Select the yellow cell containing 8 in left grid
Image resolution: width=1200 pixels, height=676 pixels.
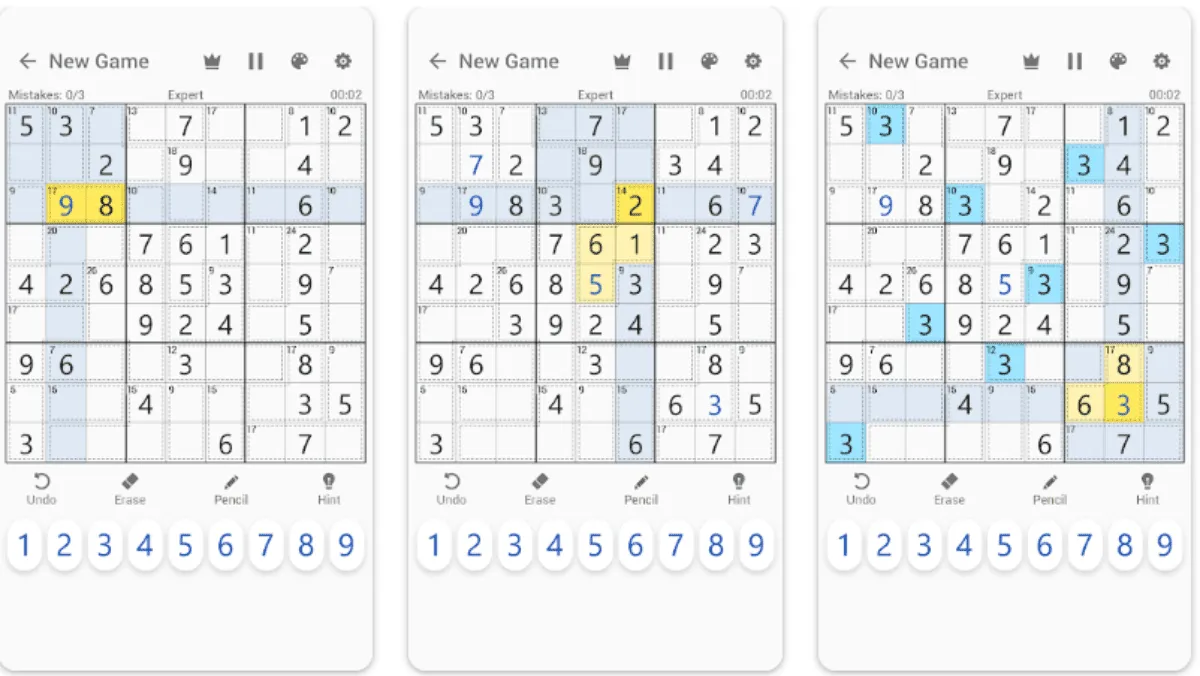point(105,205)
